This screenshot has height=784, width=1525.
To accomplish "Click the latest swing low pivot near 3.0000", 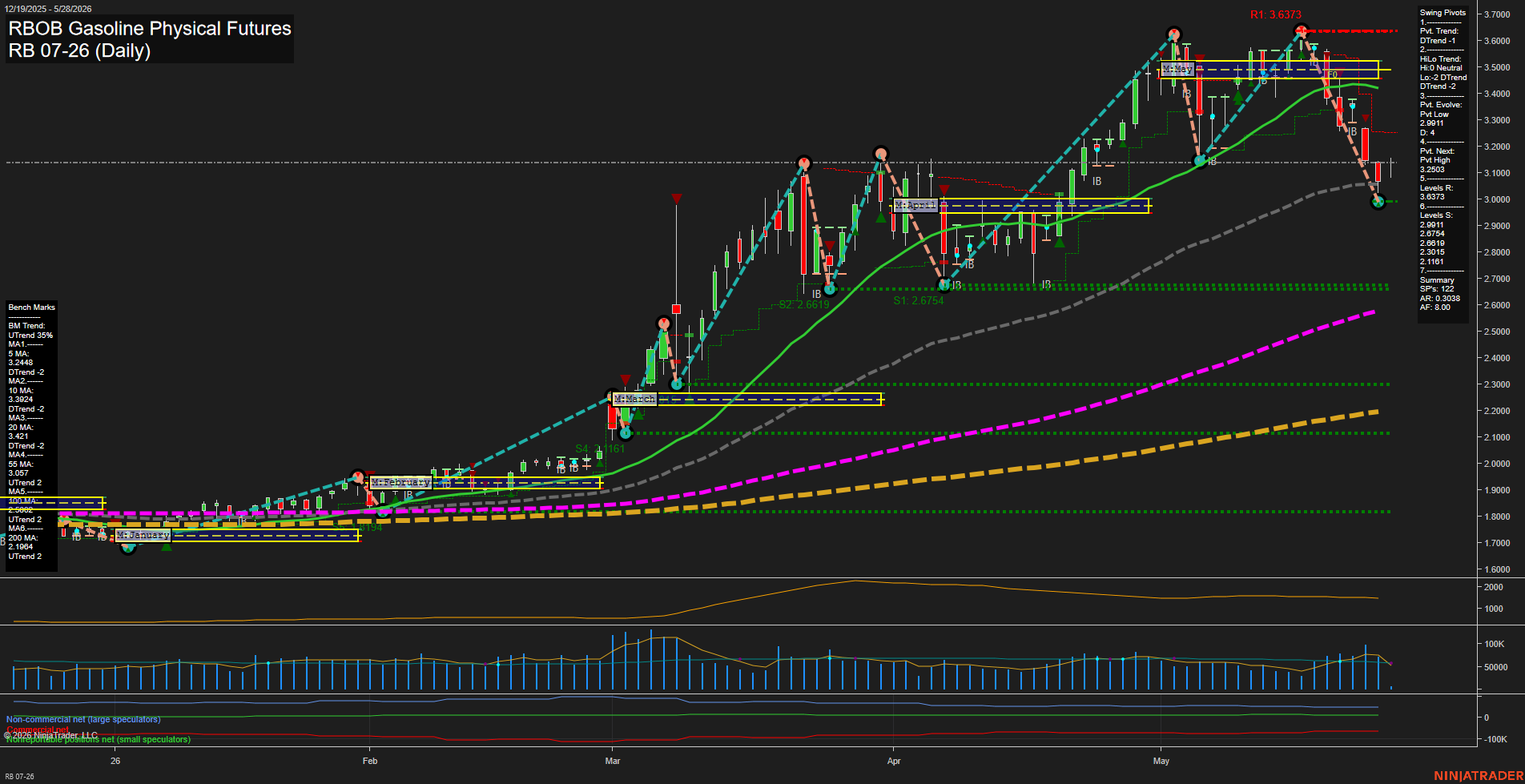I will 1378,202.
